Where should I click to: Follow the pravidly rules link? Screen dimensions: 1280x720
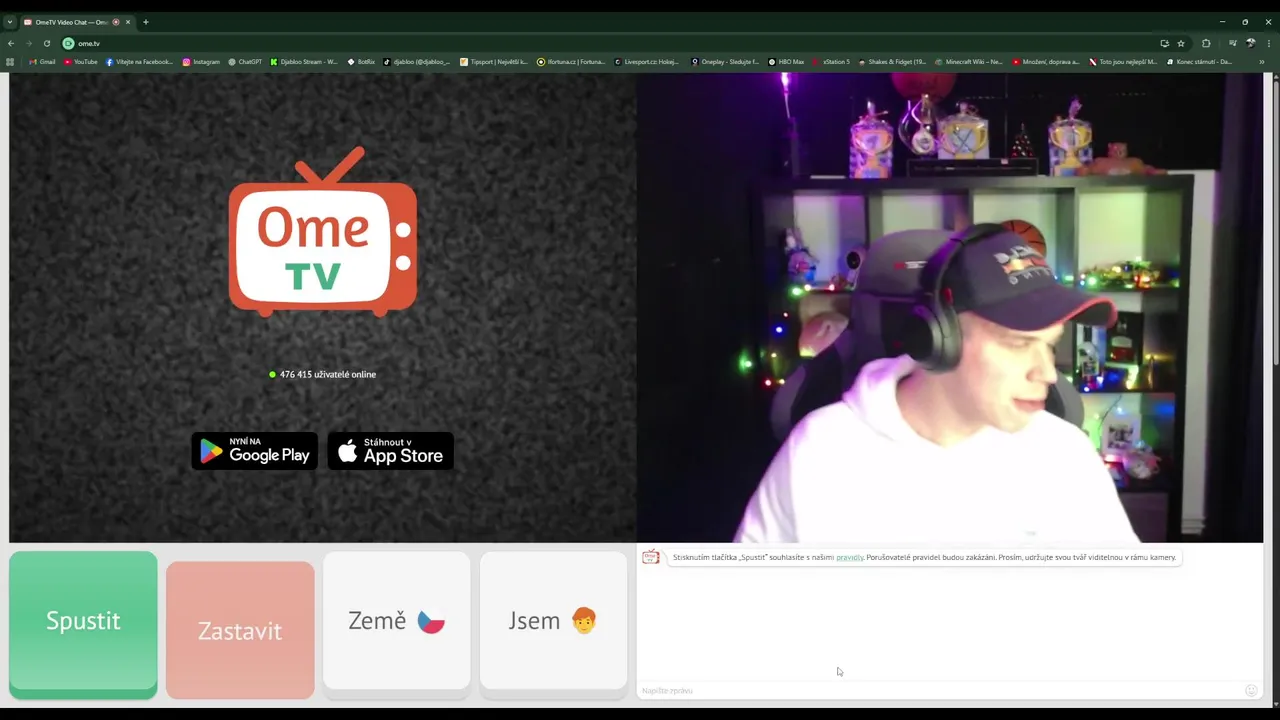pos(850,557)
